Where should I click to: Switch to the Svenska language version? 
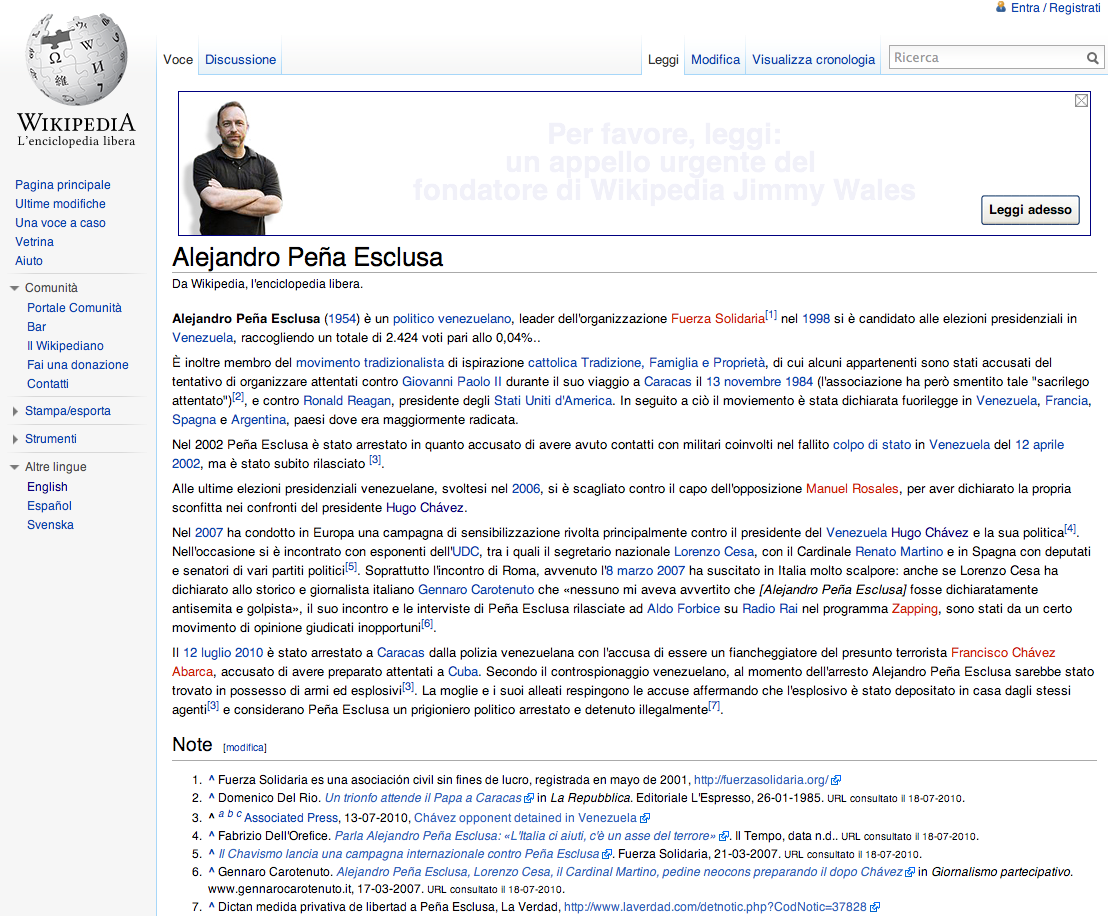(50, 526)
